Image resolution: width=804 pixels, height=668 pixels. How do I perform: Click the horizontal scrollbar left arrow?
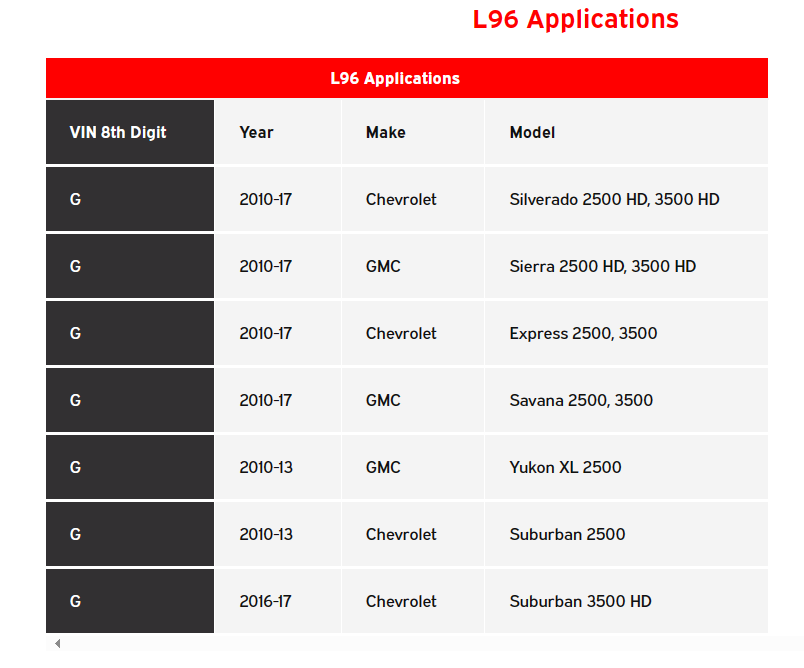[57, 643]
